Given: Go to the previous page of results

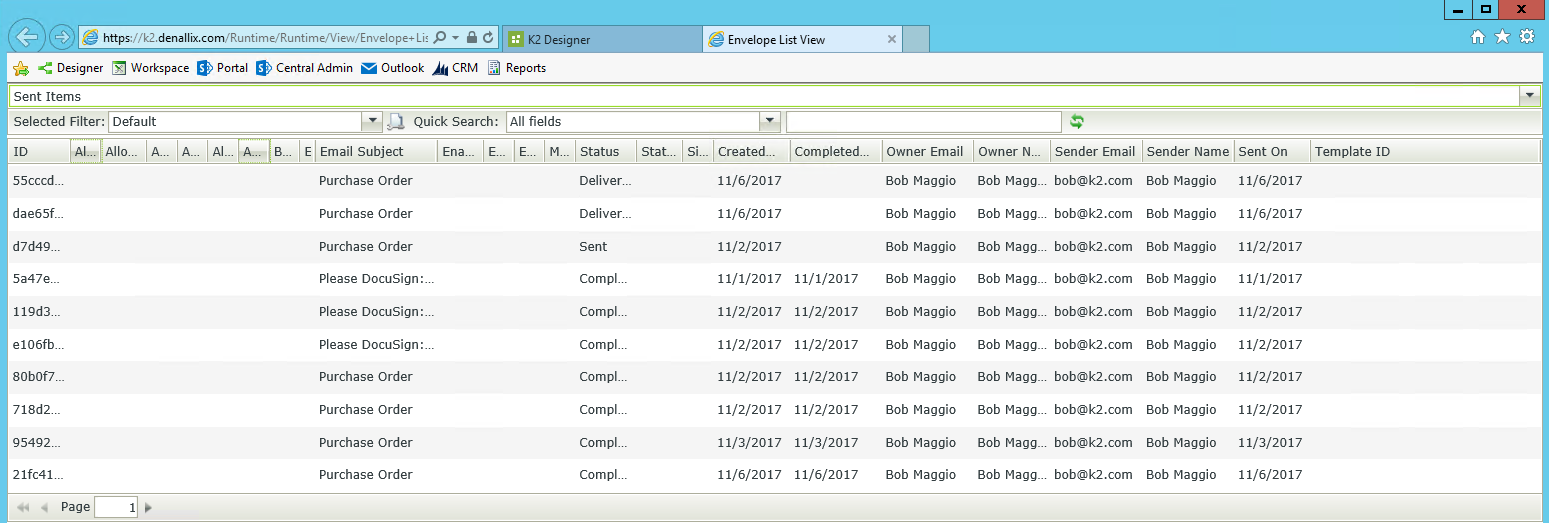Looking at the screenshot, I should click(x=44, y=507).
